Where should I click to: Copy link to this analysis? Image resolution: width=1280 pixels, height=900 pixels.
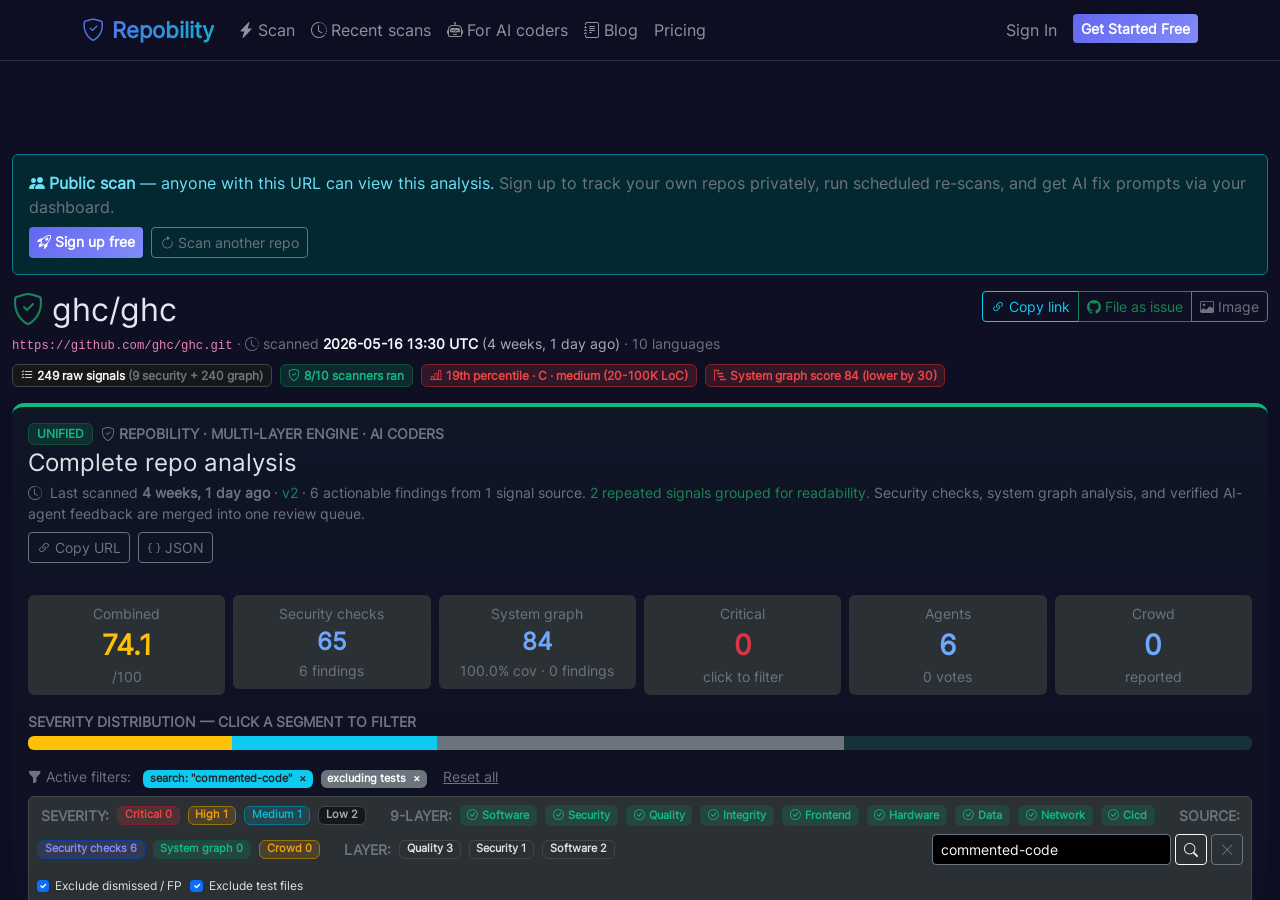(x=1030, y=307)
